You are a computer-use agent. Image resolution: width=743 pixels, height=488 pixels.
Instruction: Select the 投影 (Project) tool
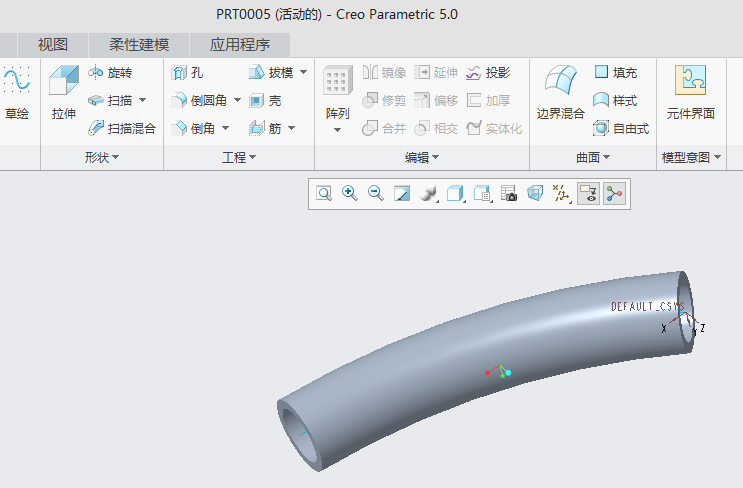coord(488,72)
